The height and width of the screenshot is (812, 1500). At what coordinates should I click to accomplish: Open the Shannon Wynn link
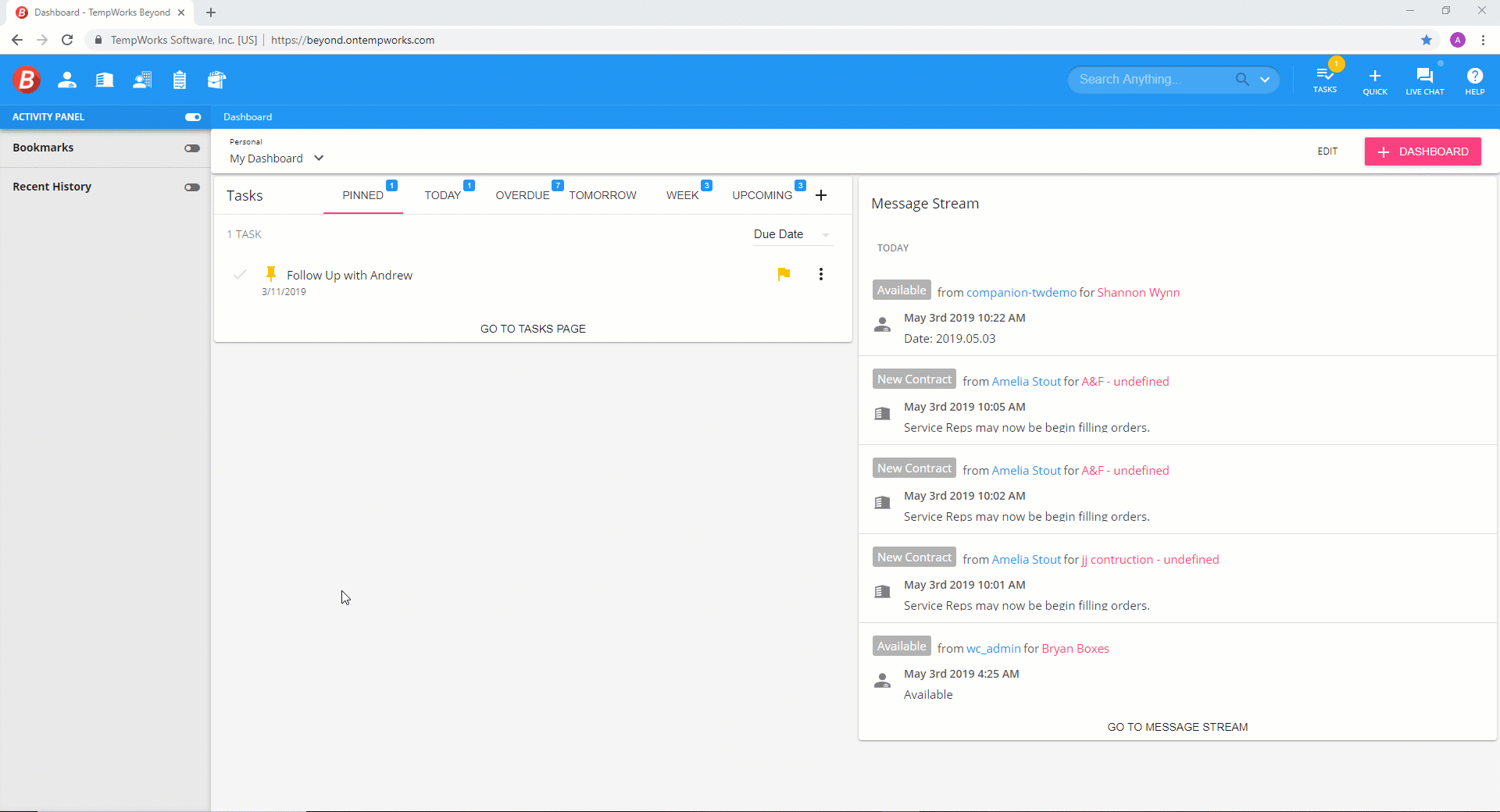[1138, 293]
